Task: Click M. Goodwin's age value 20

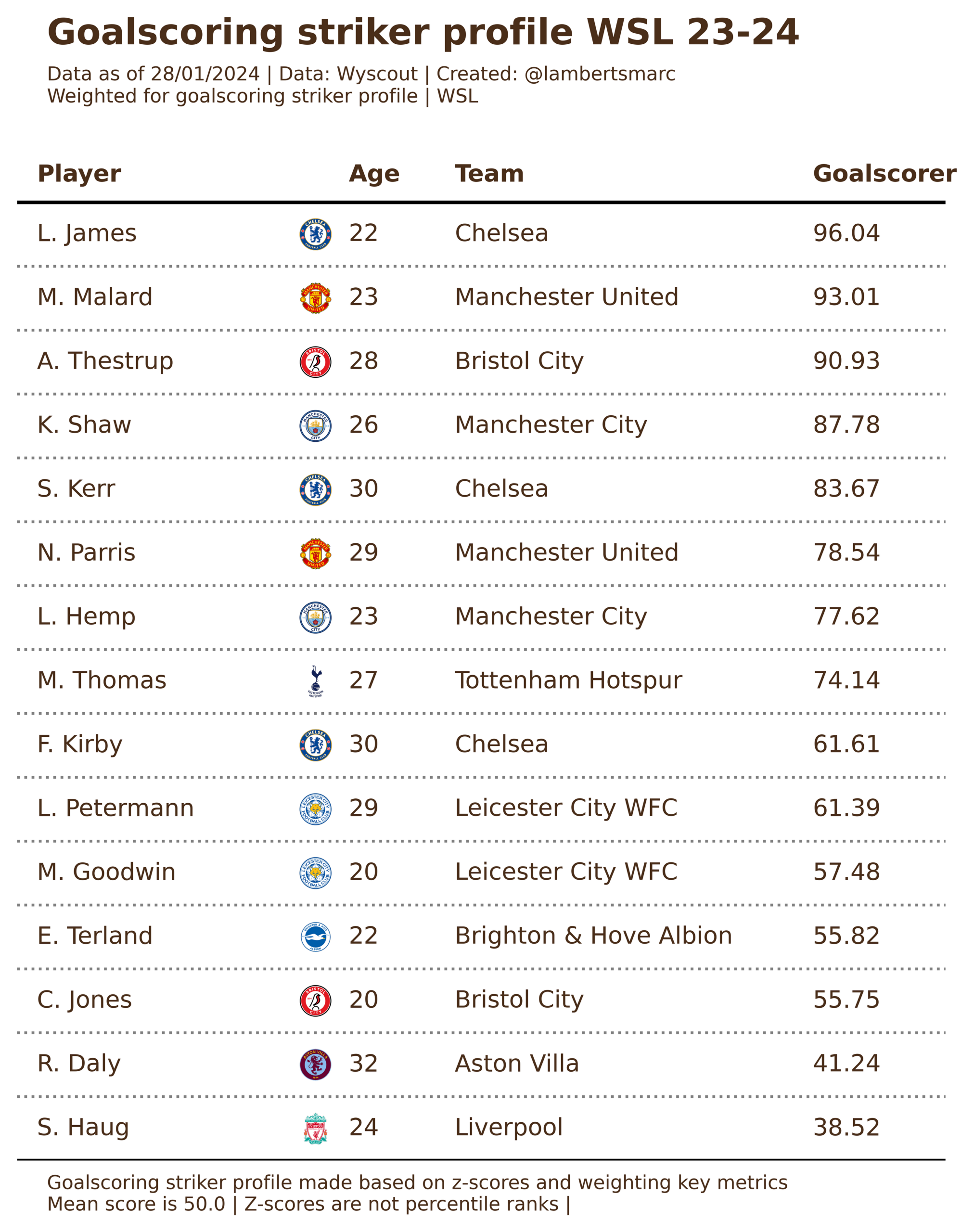Action: [x=363, y=872]
